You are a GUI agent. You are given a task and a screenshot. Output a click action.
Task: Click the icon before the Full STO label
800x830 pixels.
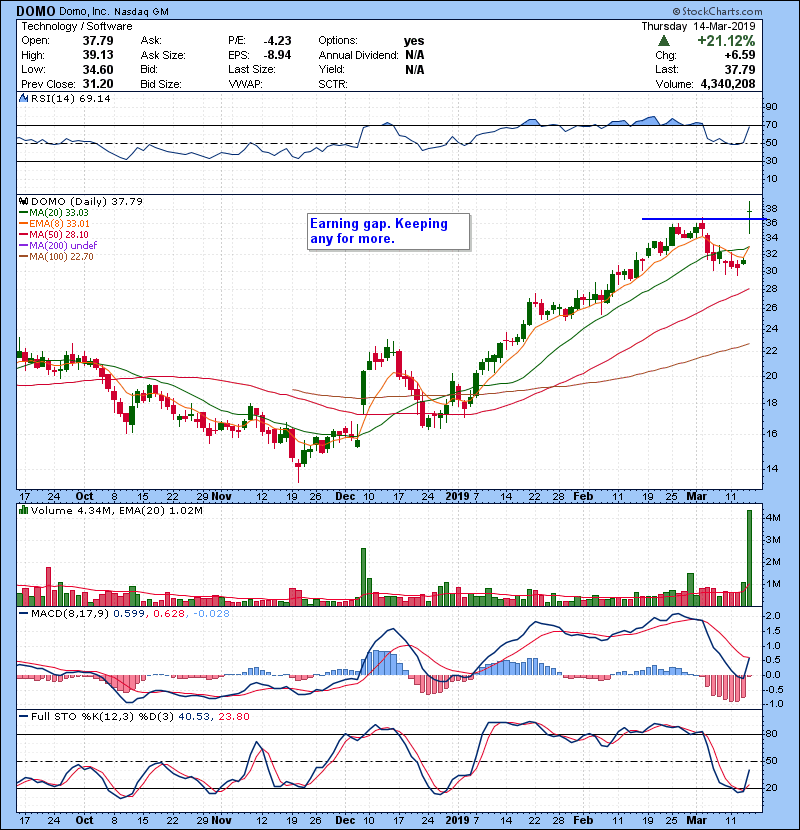click(x=22, y=716)
